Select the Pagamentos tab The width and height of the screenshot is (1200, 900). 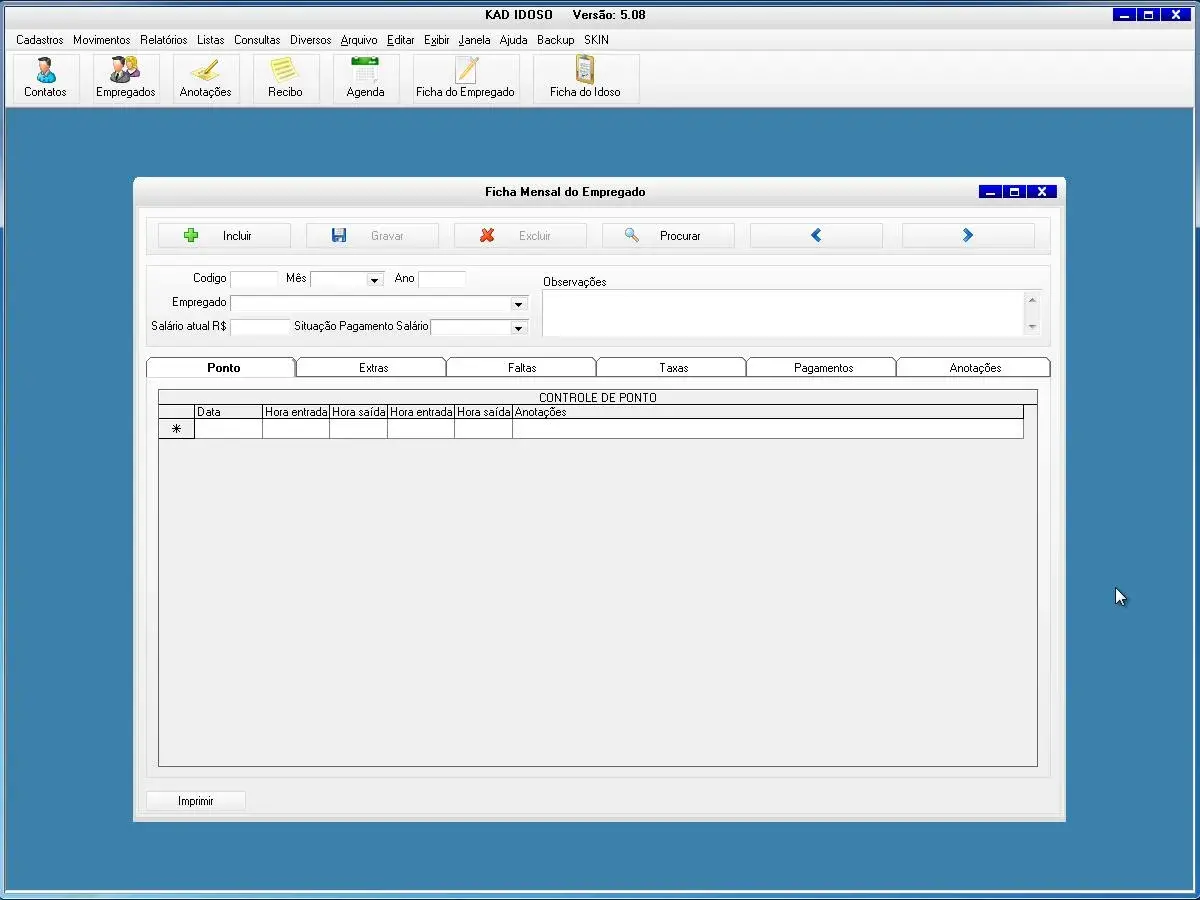coord(823,368)
